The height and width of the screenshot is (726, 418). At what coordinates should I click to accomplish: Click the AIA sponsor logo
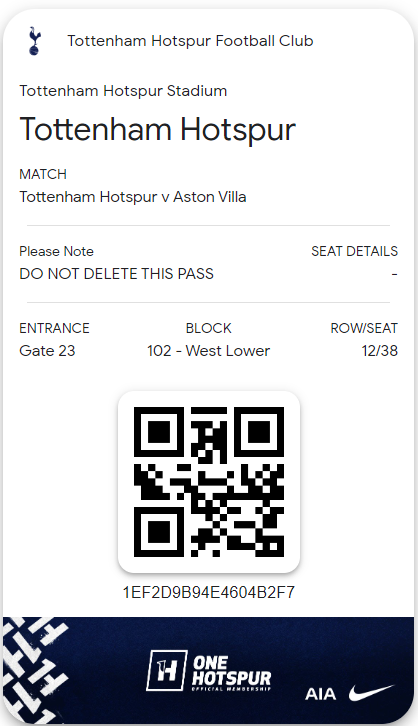pos(320,694)
